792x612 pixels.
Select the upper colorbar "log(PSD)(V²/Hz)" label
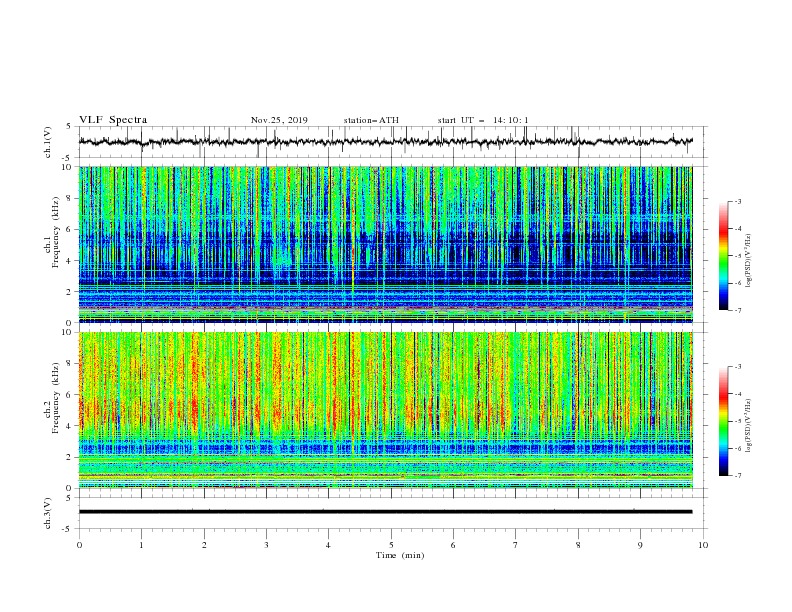tap(749, 261)
